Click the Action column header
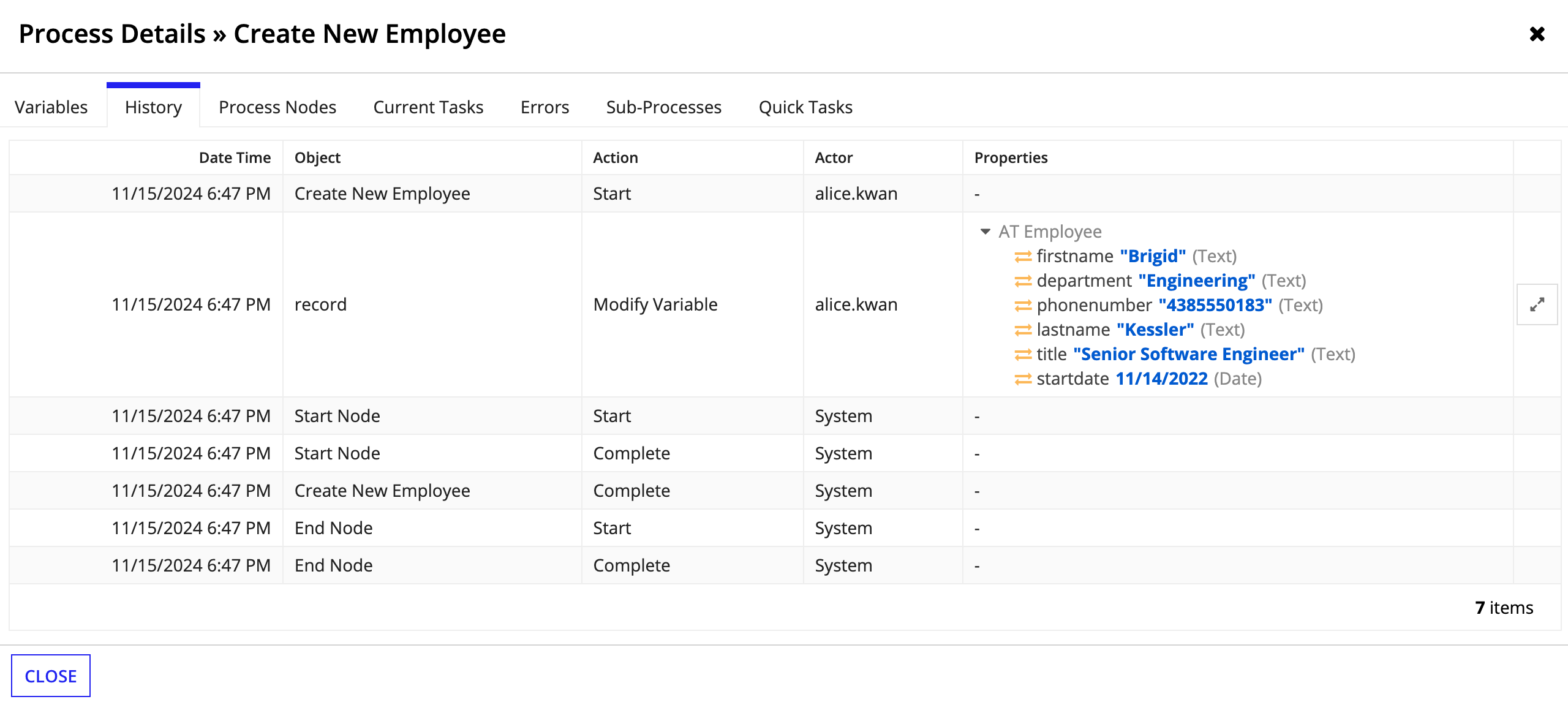This screenshot has width=1568, height=702. (x=616, y=157)
